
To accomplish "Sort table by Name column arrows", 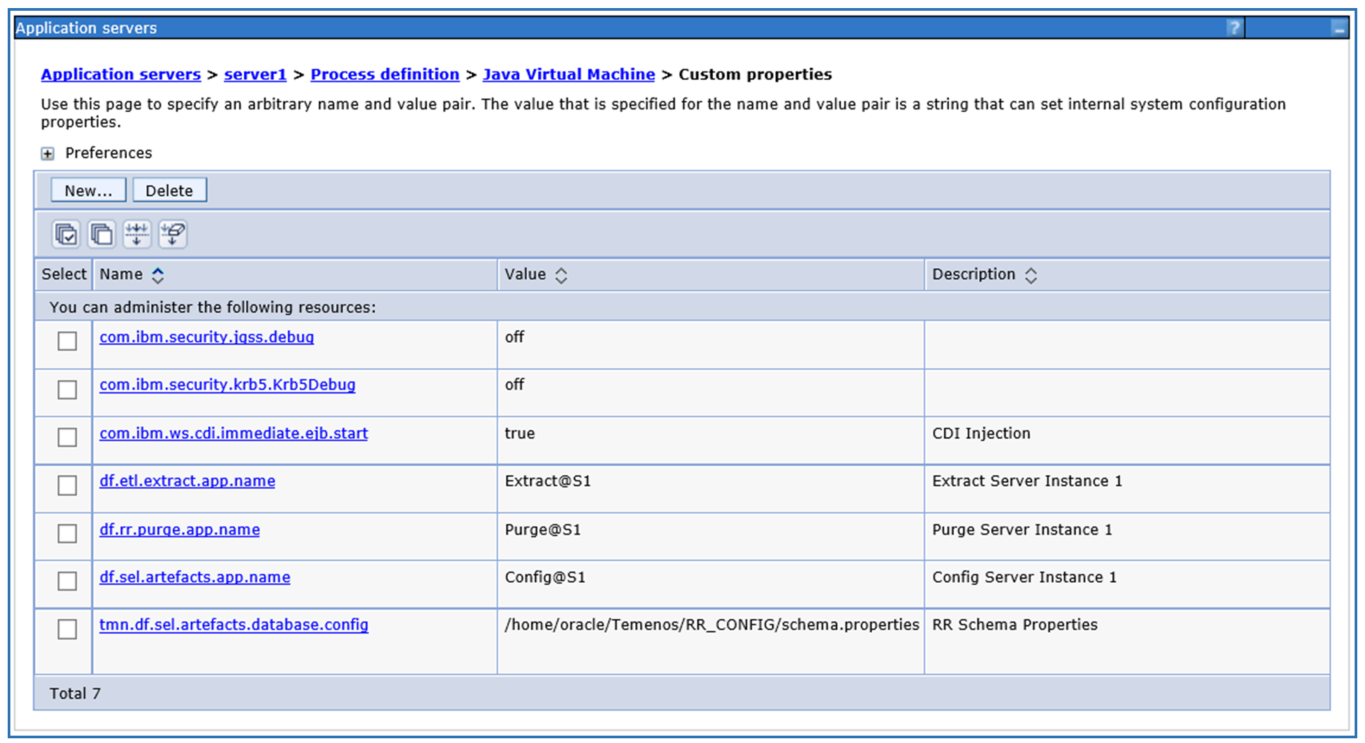I will (158, 275).
